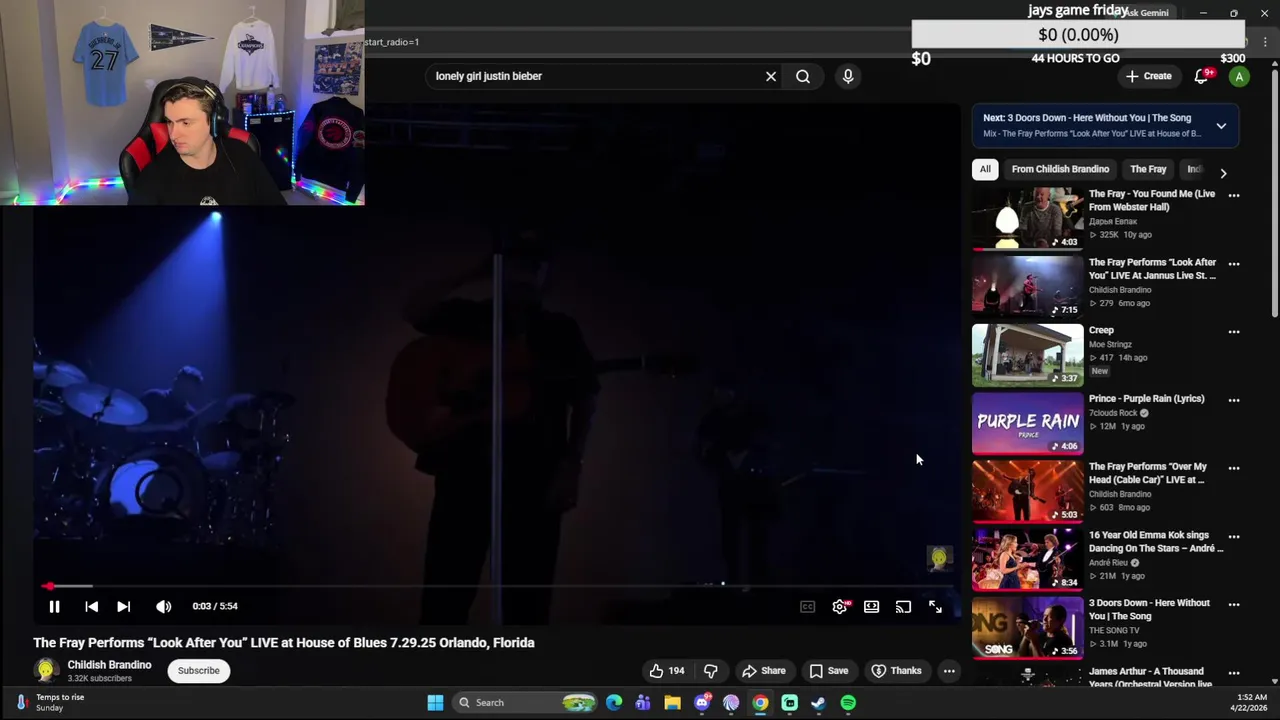Open Ask Gemini in Chrome
The width and height of the screenshot is (1280, 720).
pyautogui.click(x=1143, y=13)
